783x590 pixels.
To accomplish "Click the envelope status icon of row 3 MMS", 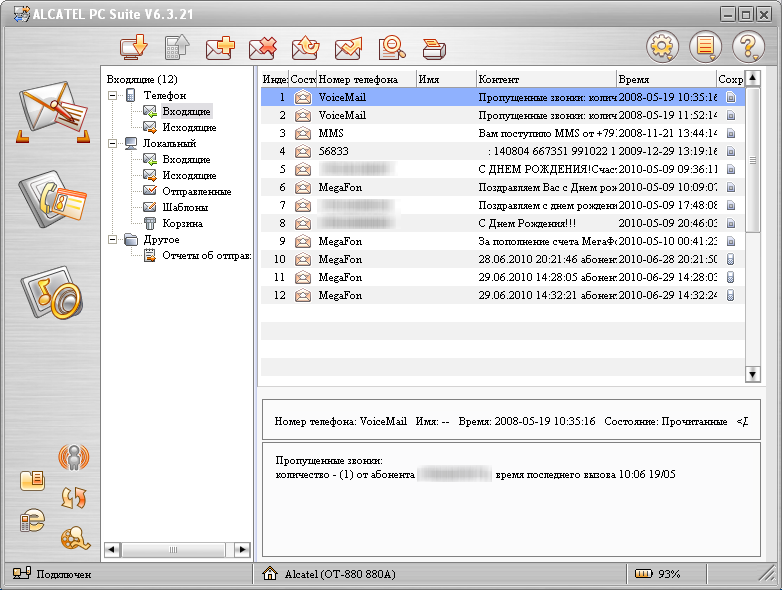I will [303, 133].
